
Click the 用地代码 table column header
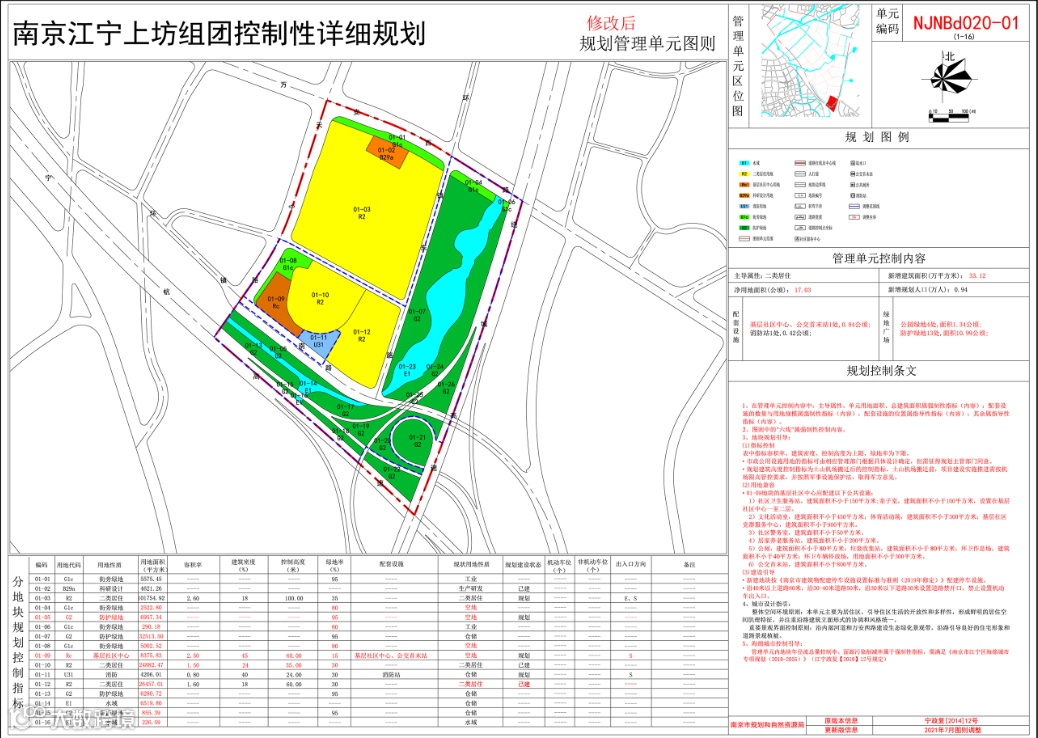pyautogui.click(x=68, y=565)
